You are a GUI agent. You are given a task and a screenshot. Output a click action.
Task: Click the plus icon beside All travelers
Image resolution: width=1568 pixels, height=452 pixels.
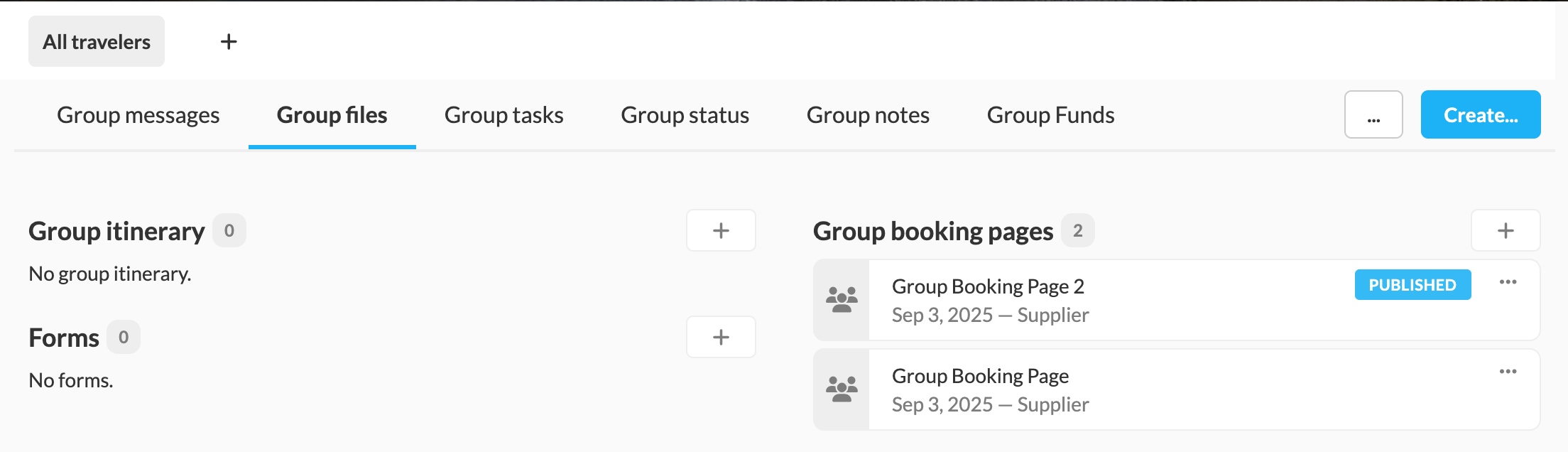pyautogui.click(x=229, y=42)
